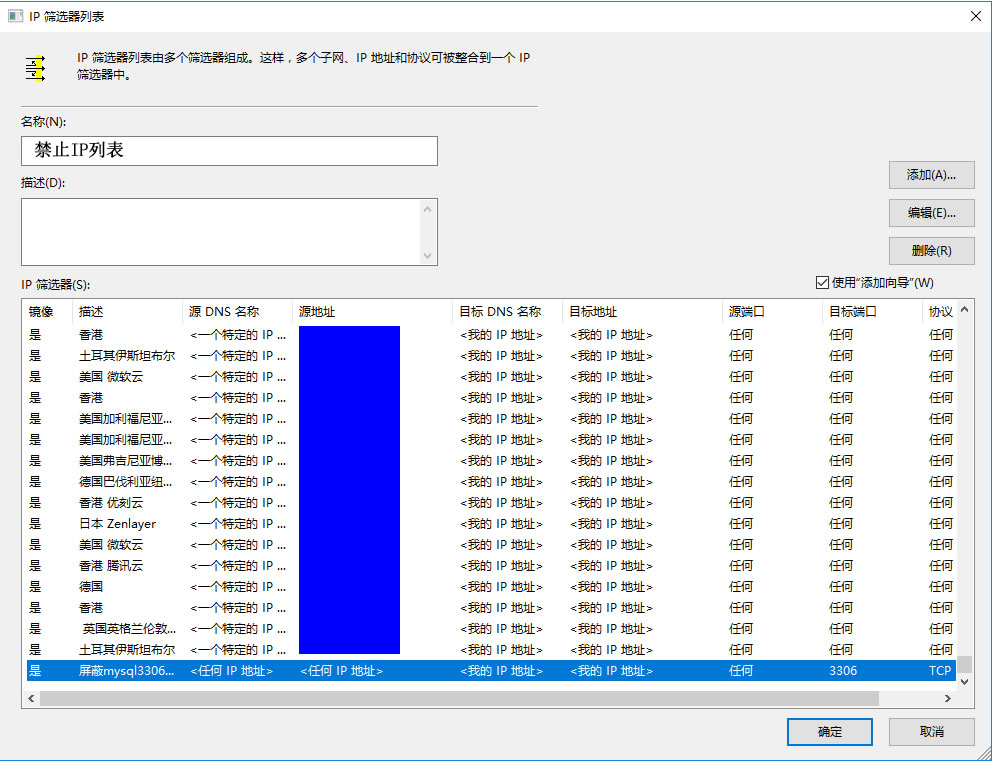Click inside the 描述 text area
Viewport: 992px width, 761px height.
(220, 232)
